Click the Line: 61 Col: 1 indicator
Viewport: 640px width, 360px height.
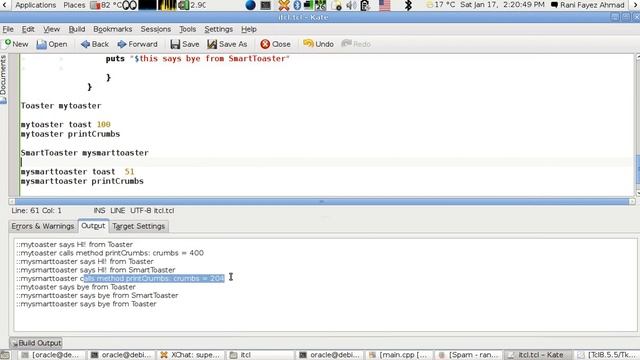36,211
